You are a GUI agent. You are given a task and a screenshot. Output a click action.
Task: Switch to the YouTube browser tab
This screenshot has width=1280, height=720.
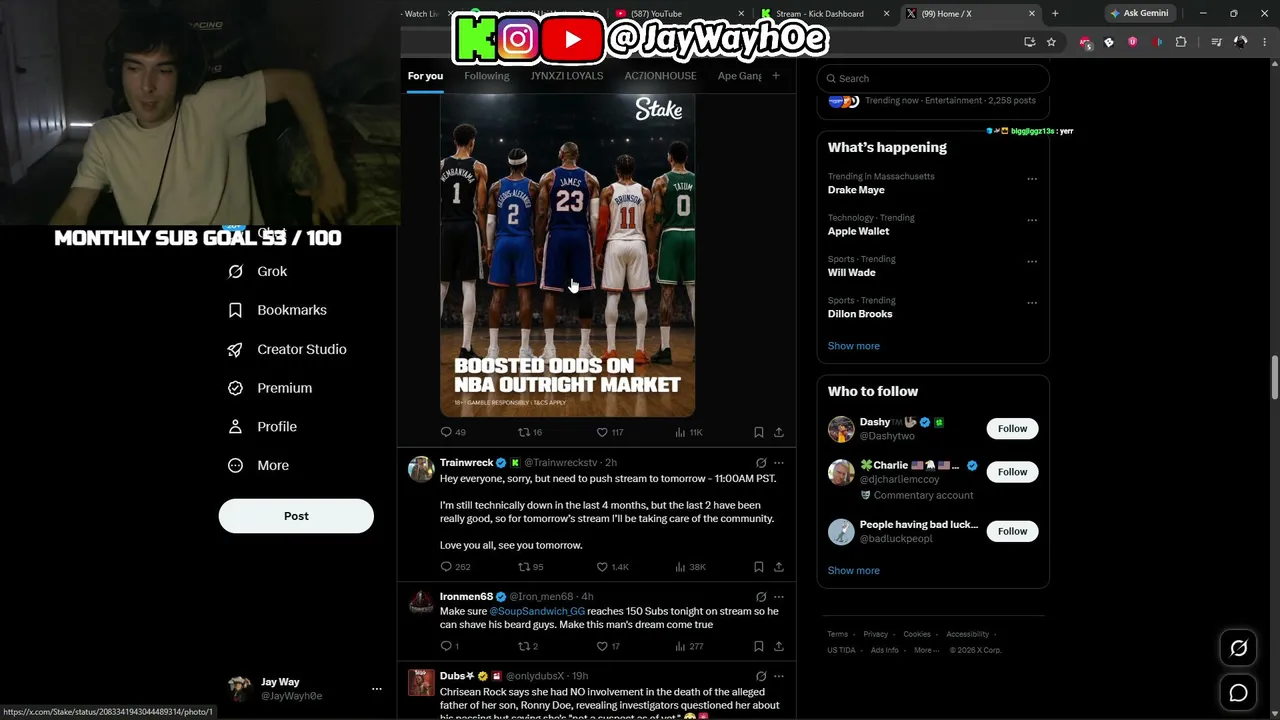pyautogui.click(x=679, y=13)
